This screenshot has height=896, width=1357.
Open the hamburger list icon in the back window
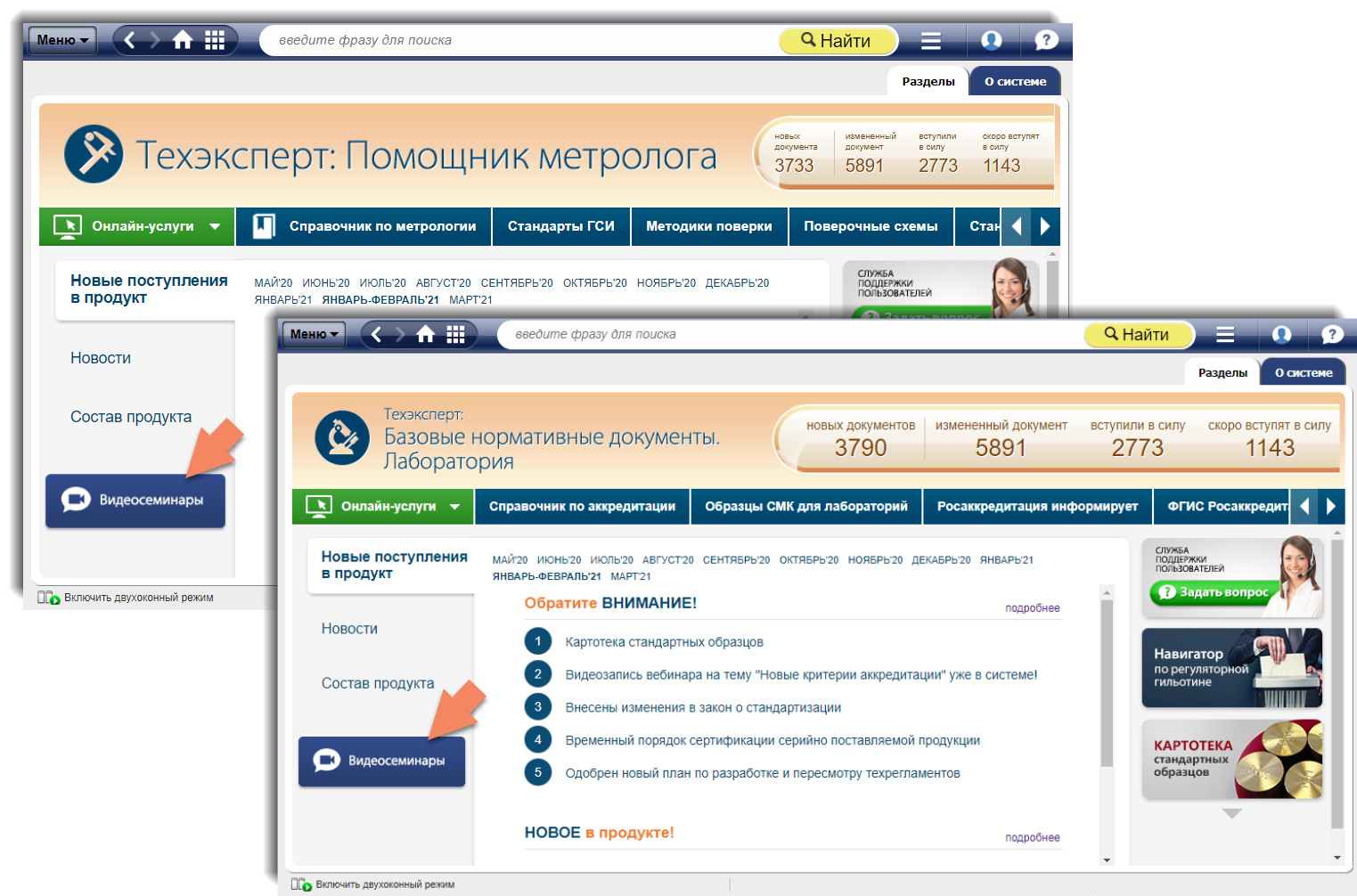(931, 40)
